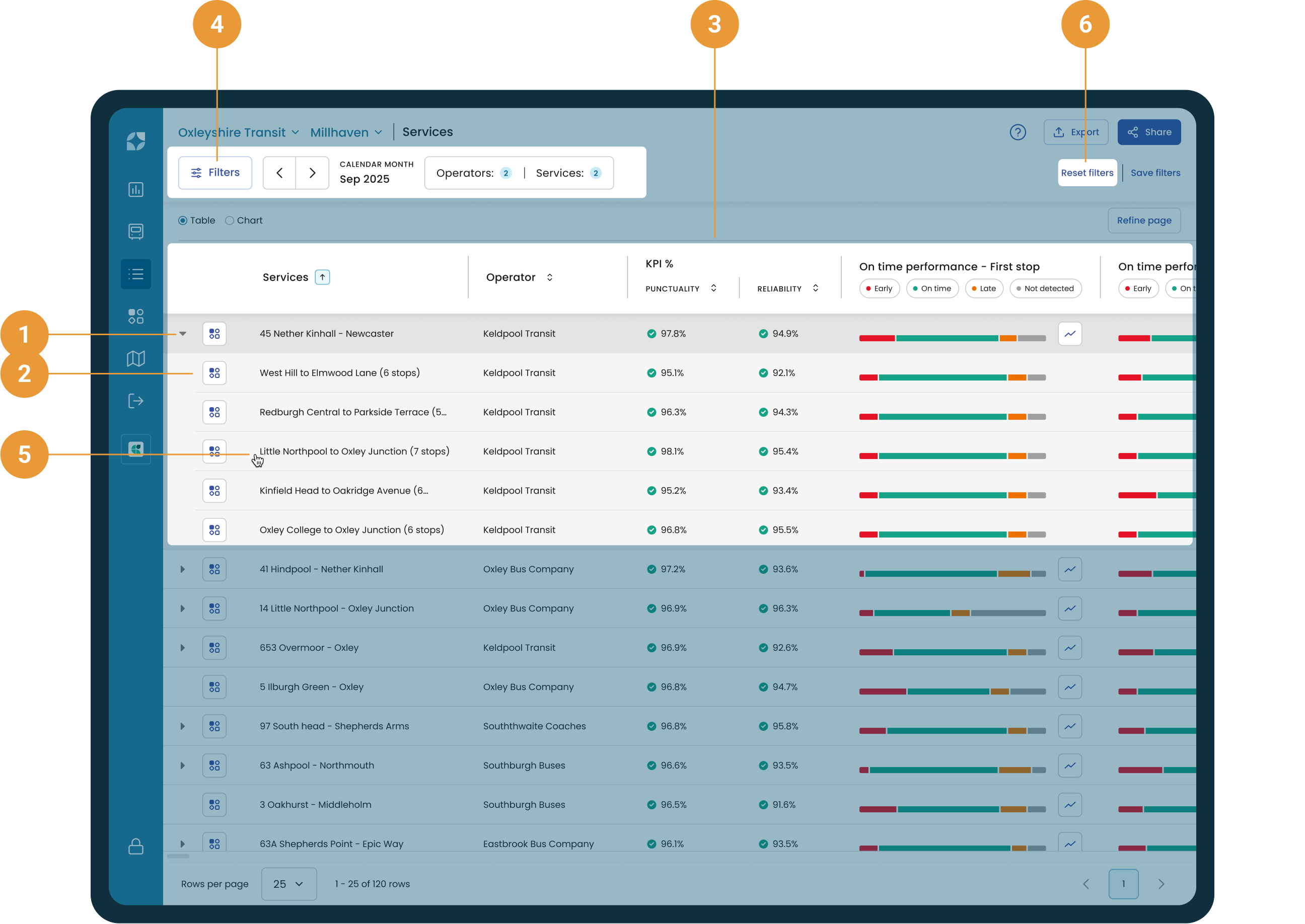Click the lock icon in sidebar
This screenshot has height=924, width=1305.
(135, 846)
